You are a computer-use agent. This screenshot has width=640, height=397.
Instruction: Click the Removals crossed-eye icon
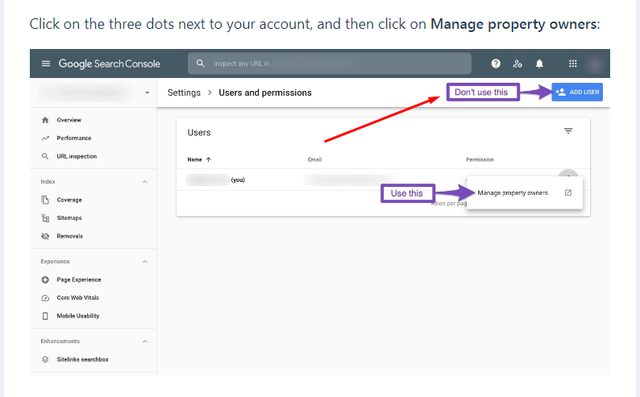[45, 236]
